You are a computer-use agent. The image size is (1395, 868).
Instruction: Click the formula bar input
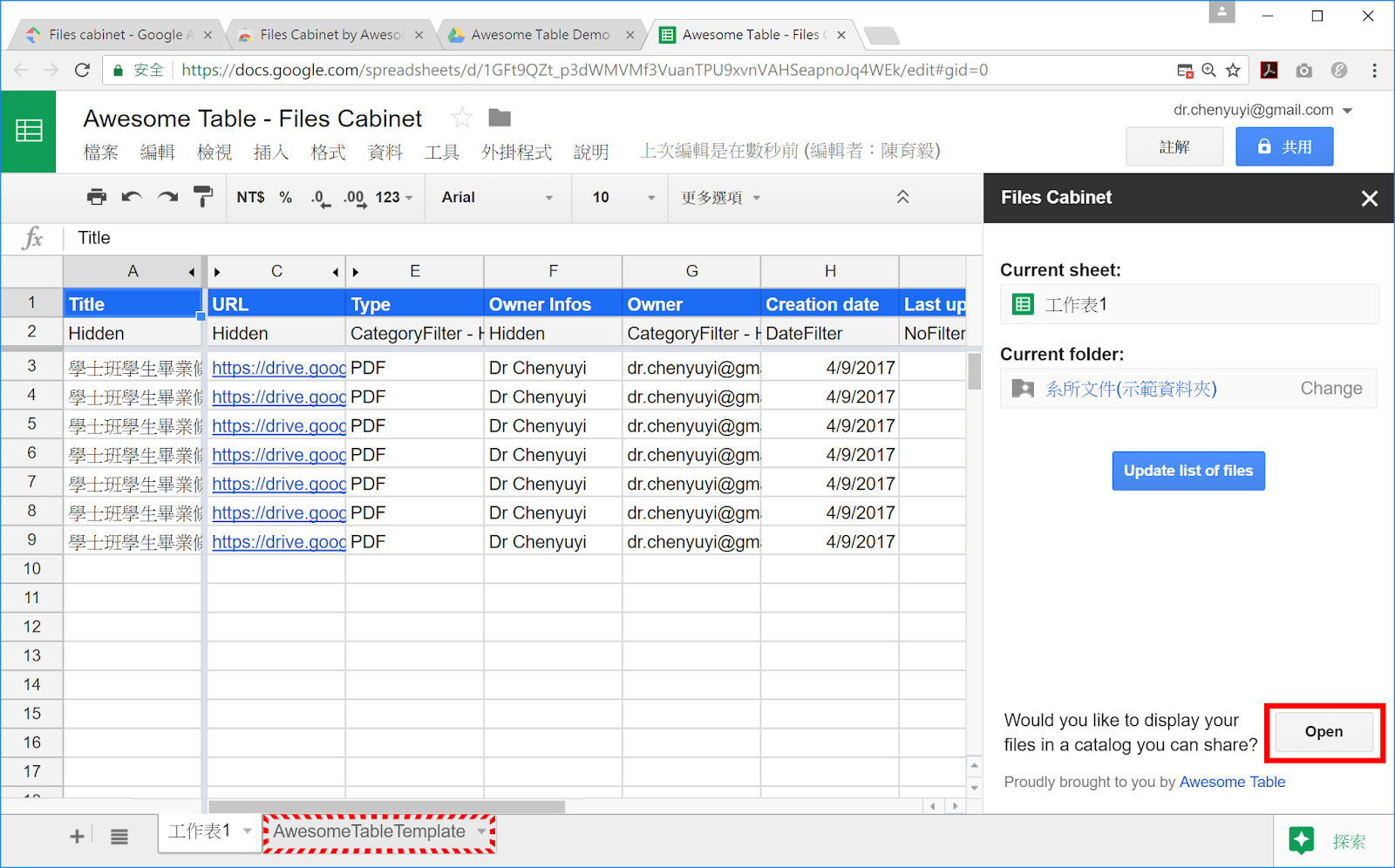[x=523, y=238]
